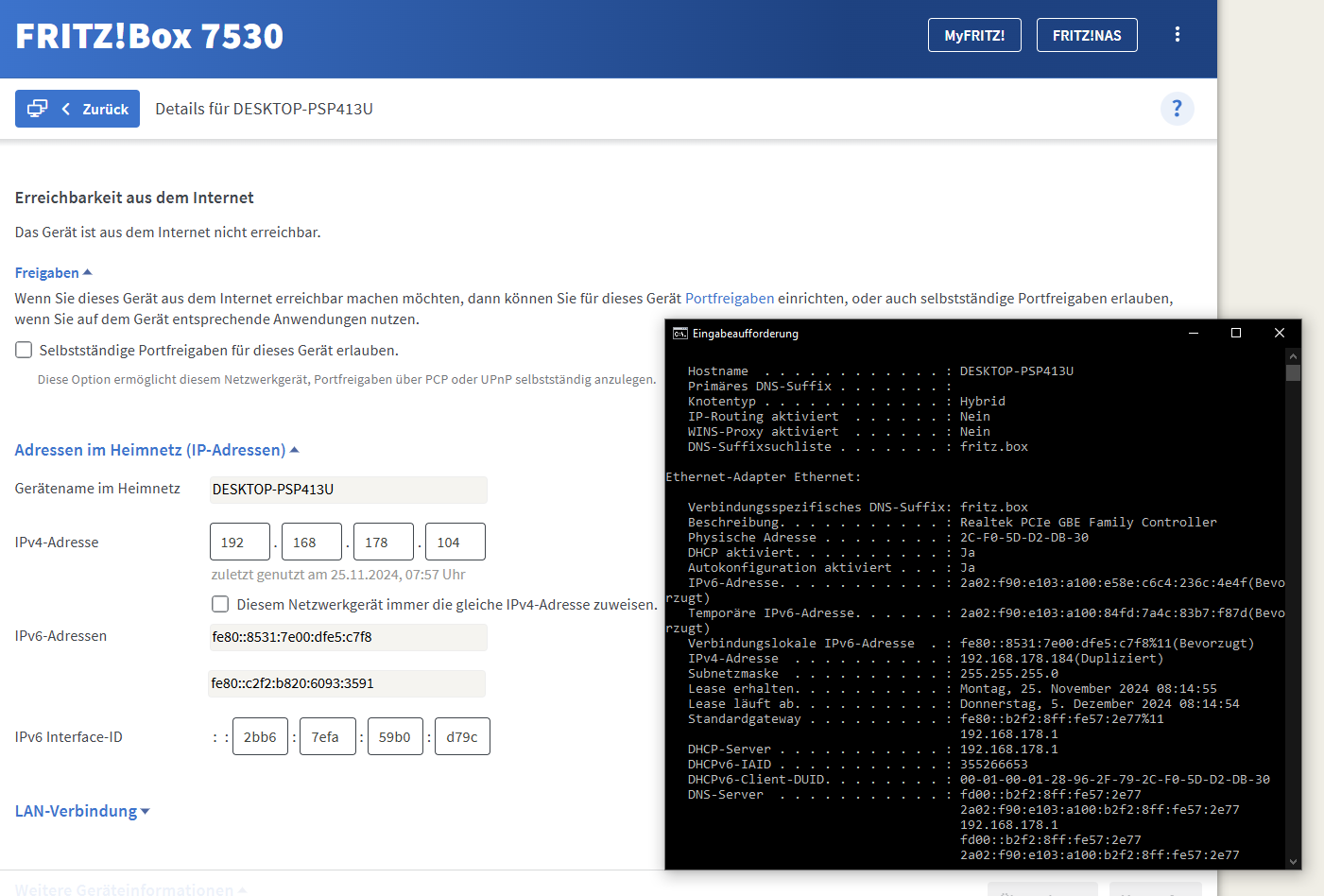Edit IPv4 second octet field 168
Viewport: 1324px width, 896px height.
point(312,542)
